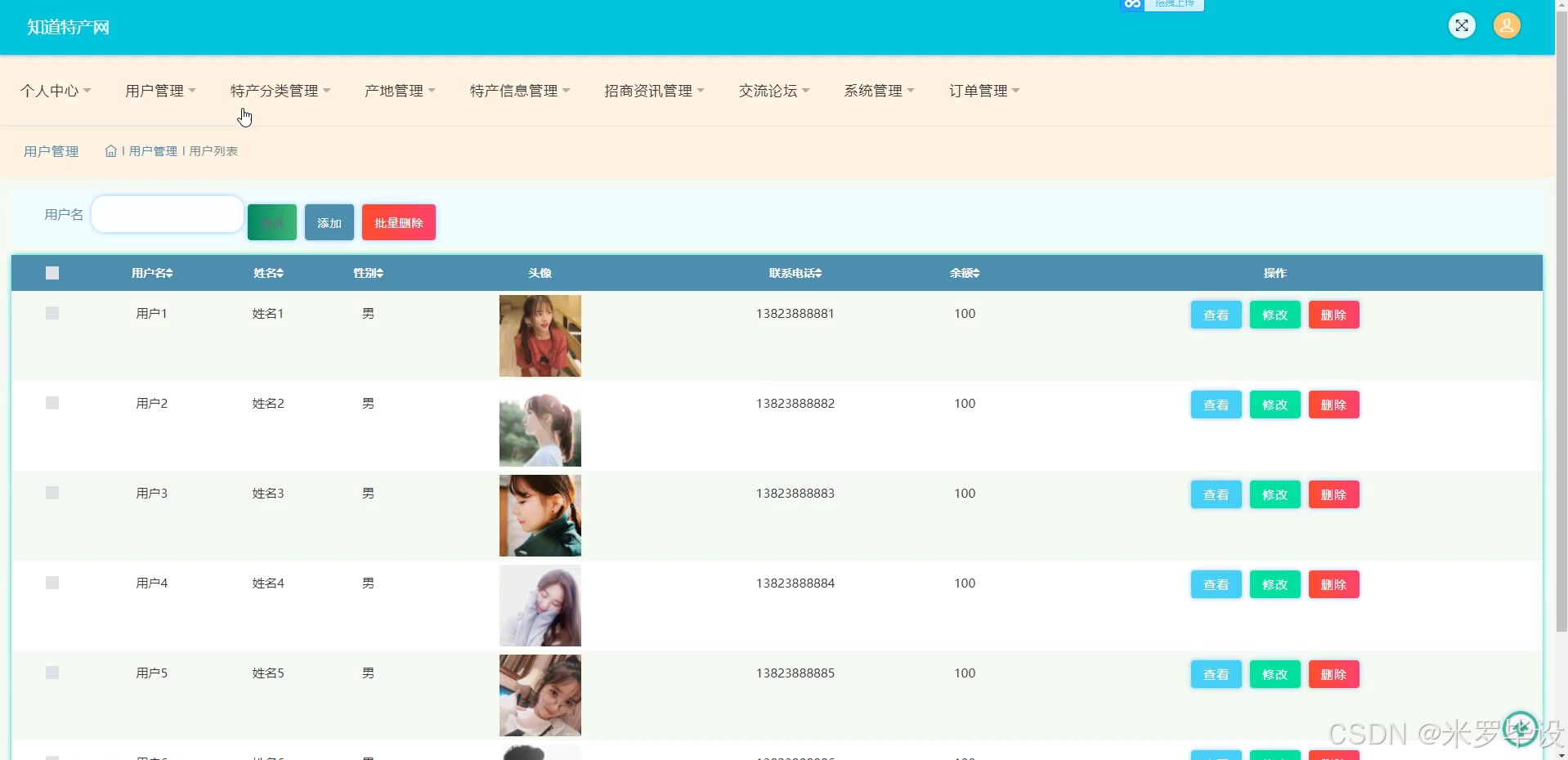The width and height of the screenshot is (1568, 760).
Task: Click the 用户管理 breadcrumb link
Action: point(153,151)
